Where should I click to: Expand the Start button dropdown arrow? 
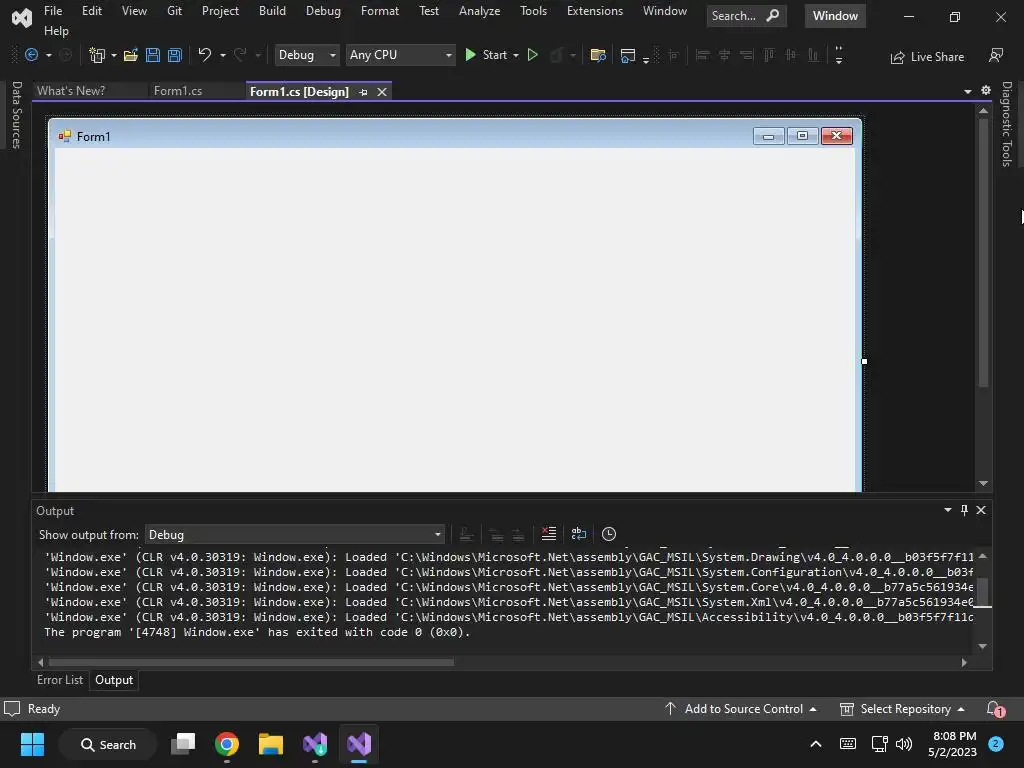click(516, 56)
